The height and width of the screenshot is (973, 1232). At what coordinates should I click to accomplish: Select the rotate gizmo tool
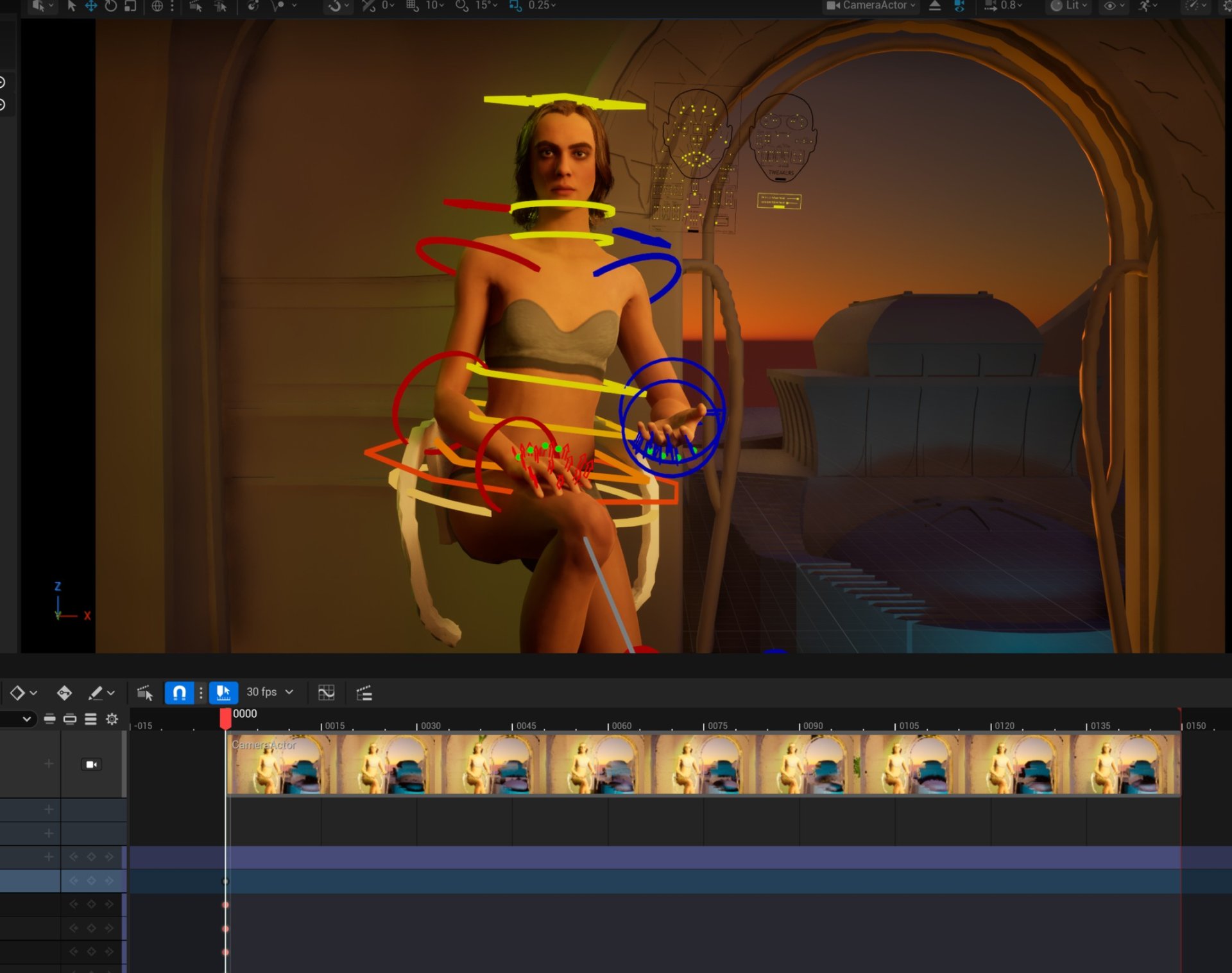[x=110, y=6]
